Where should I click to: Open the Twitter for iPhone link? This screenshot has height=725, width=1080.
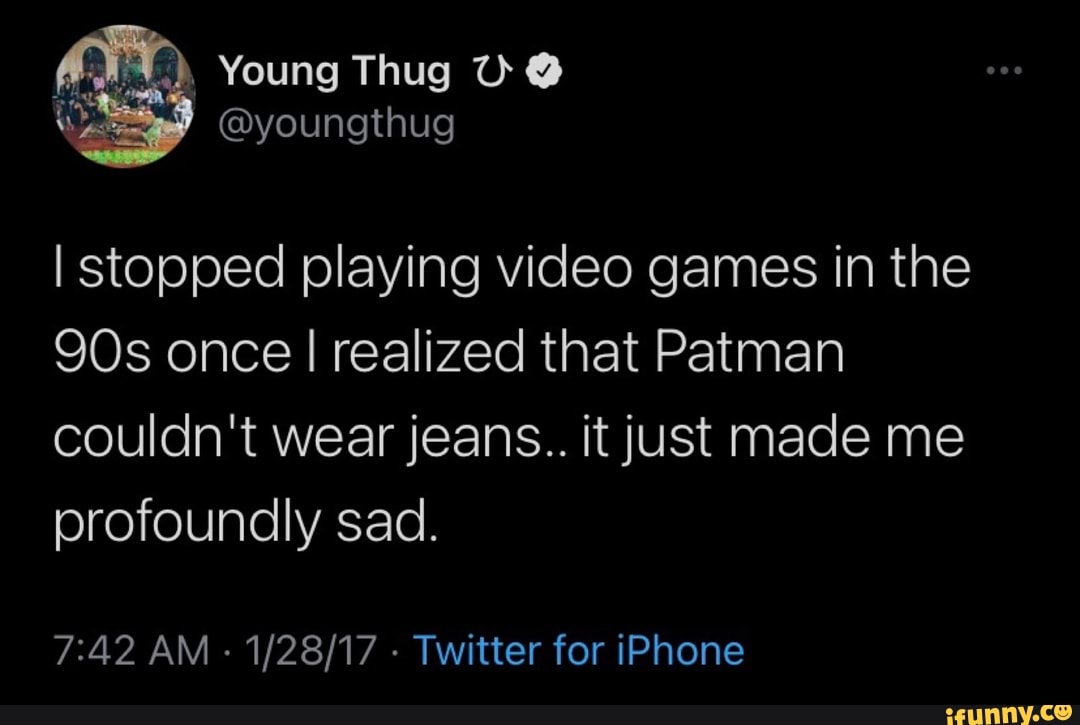tap(579, 650)
